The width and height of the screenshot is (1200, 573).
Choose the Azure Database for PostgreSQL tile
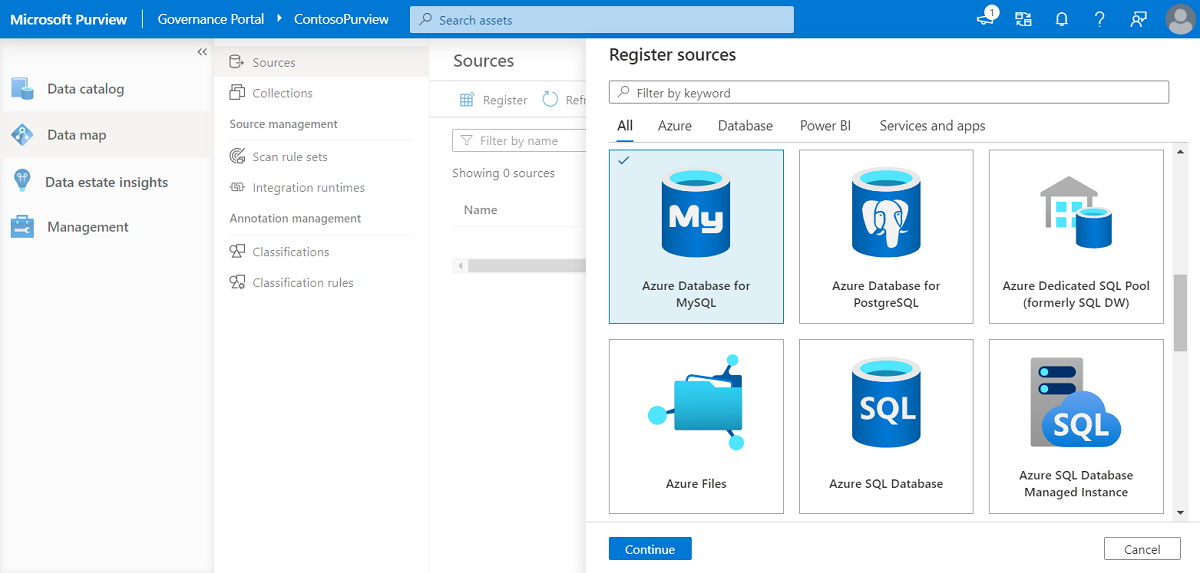click(x=886, y=237)
